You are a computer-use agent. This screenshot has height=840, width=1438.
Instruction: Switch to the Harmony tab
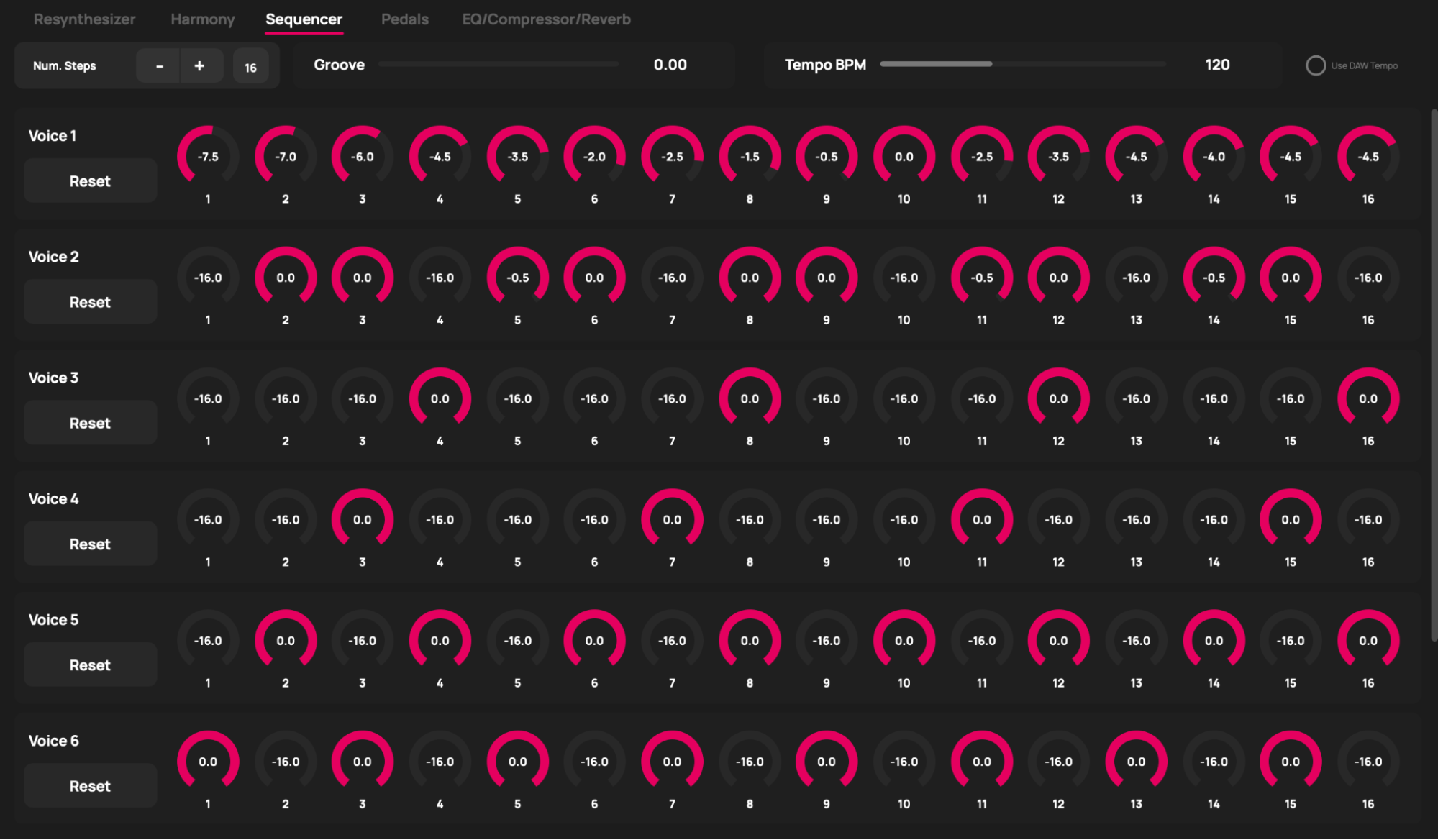pyautogui.click(x=202, y=19)
